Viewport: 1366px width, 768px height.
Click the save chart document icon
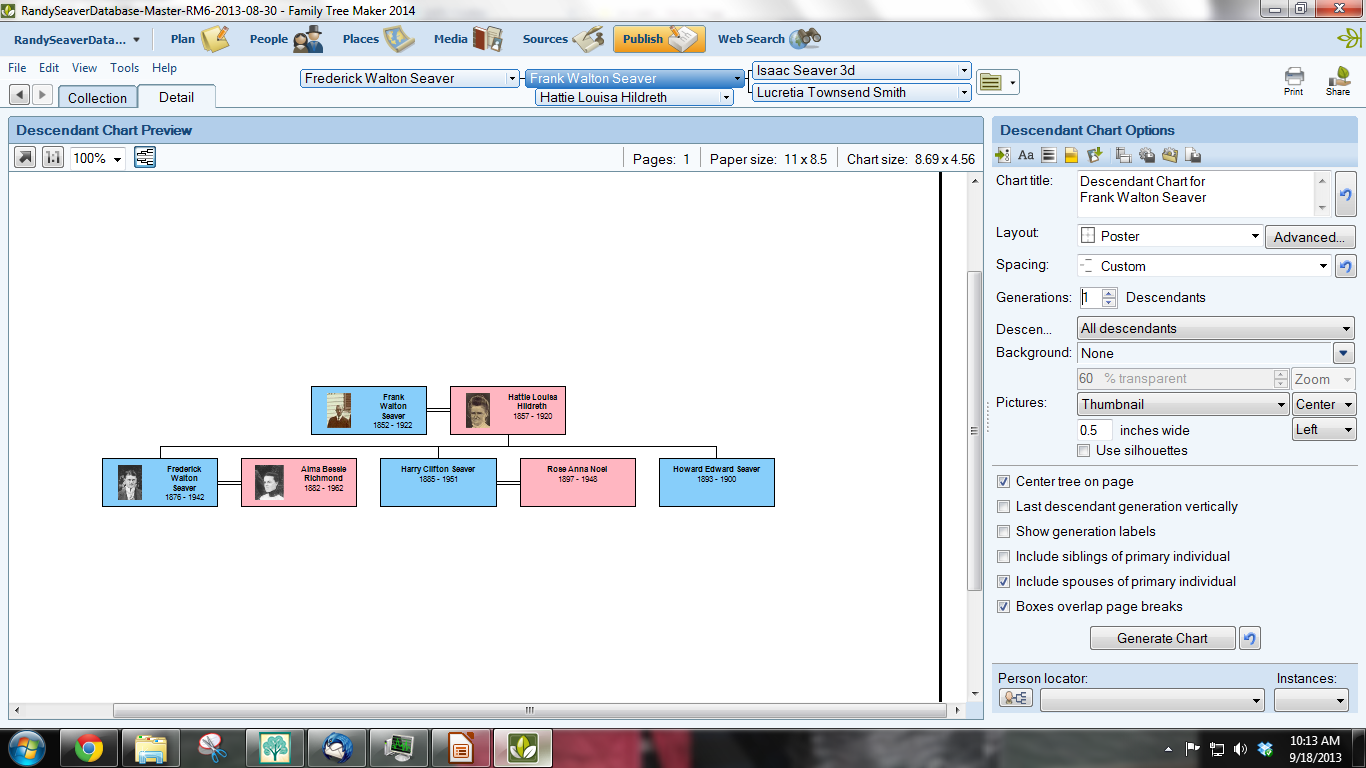[x=1192, y=155]
